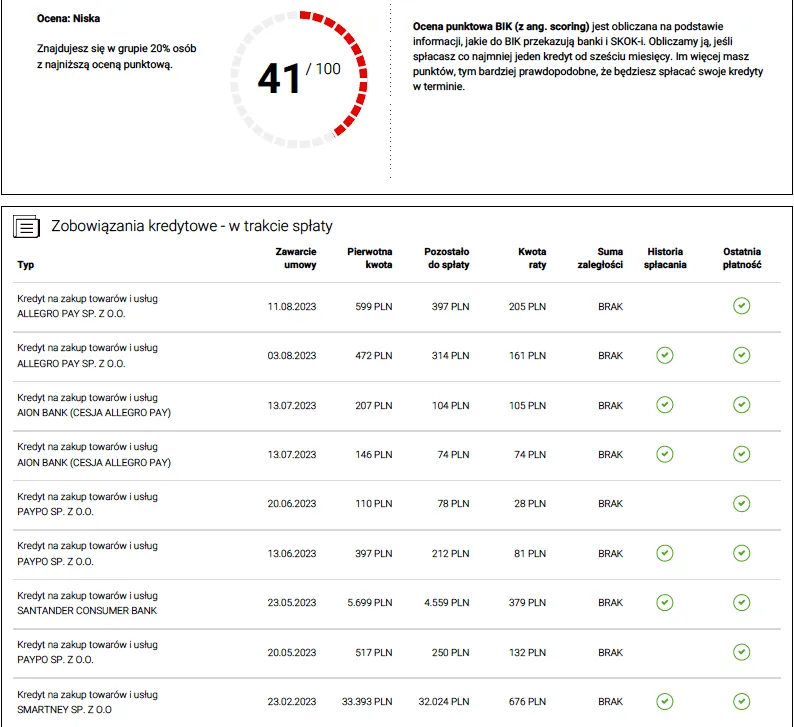Click the 41/100 score gauge
The width and height of the screenshot is (794, 727).
click(298, 78)
